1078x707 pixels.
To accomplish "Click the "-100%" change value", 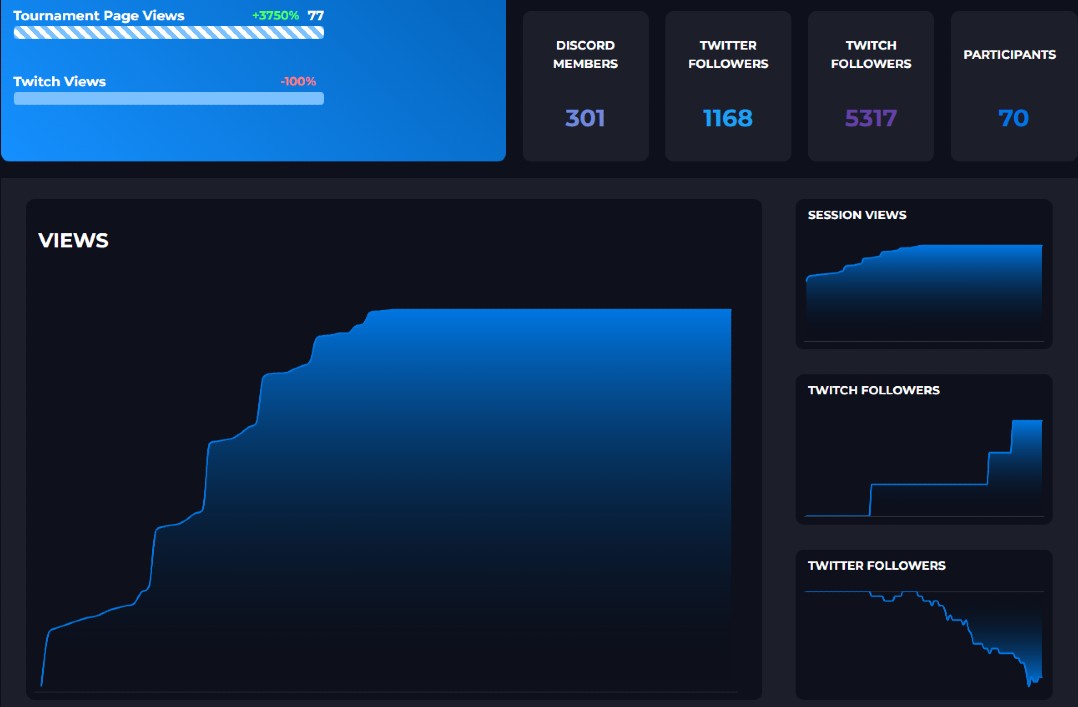I will click(x=298, y=81).
